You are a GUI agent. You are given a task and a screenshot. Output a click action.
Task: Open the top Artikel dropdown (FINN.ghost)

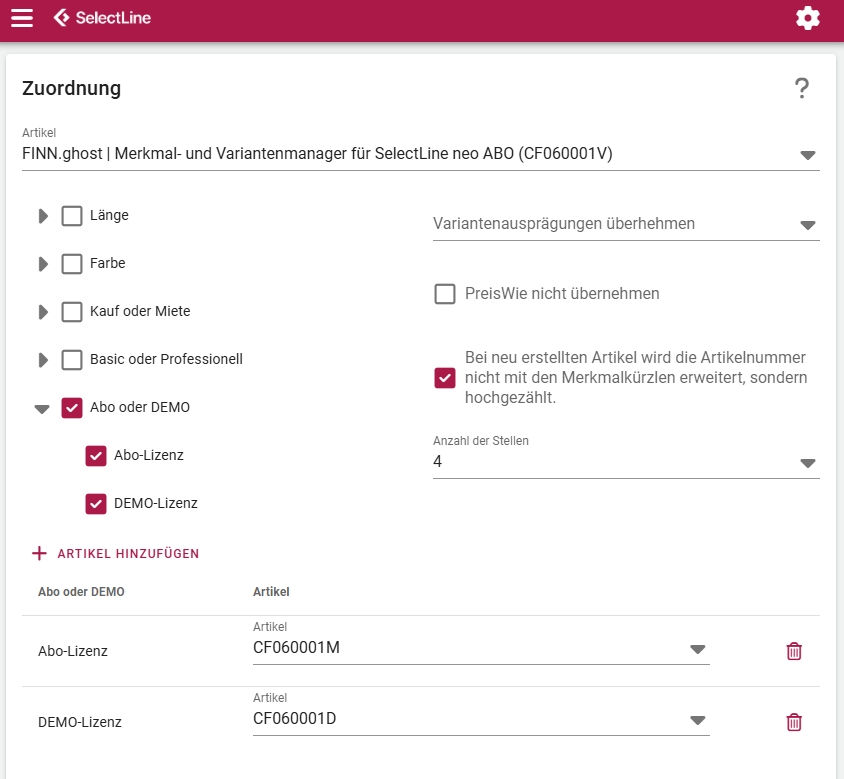click(420, 154)
